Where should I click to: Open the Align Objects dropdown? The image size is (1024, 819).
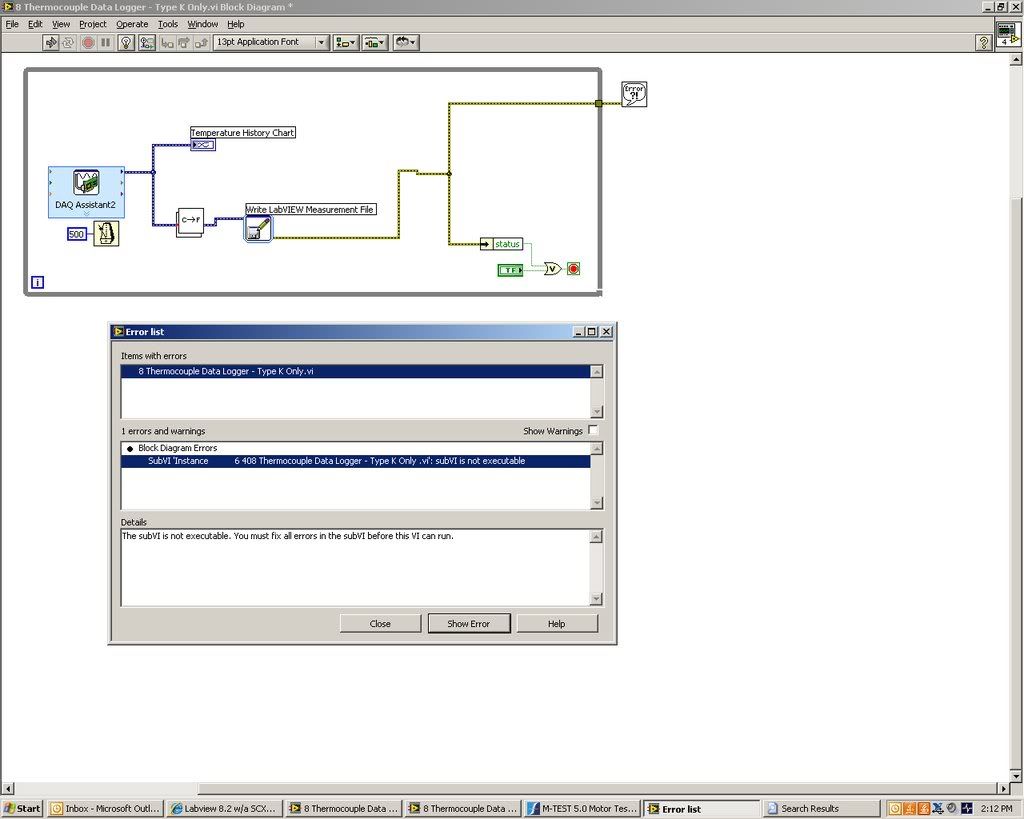[346, 42]
